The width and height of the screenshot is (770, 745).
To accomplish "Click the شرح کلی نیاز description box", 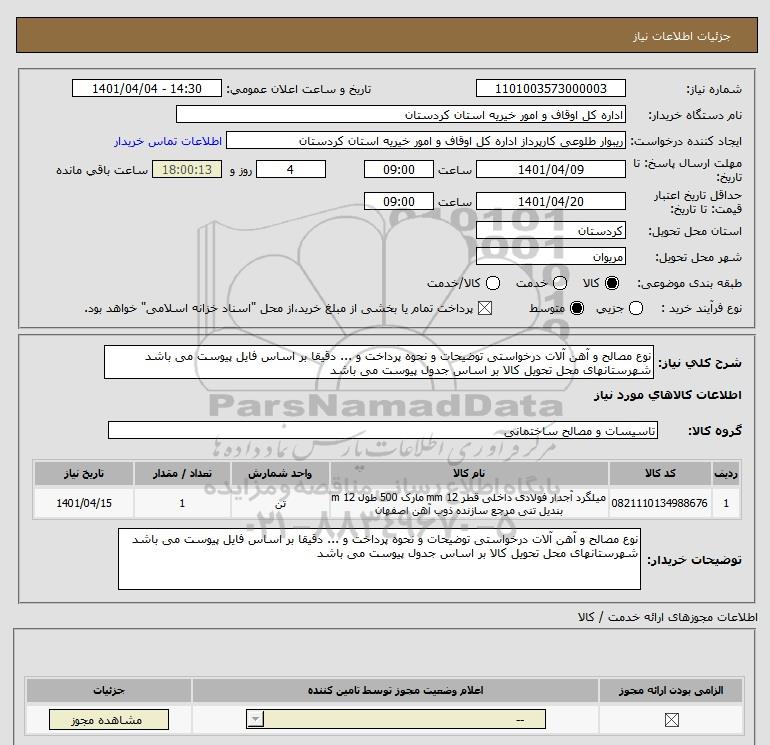I will point(379,362).
